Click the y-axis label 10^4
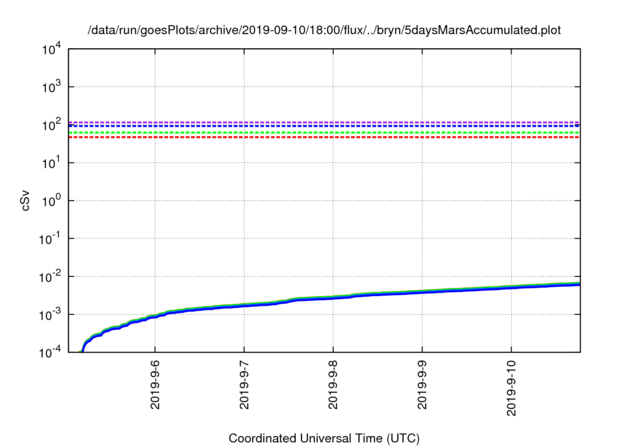The height and width of the screenshot is (448, 640). click(52, 49)
